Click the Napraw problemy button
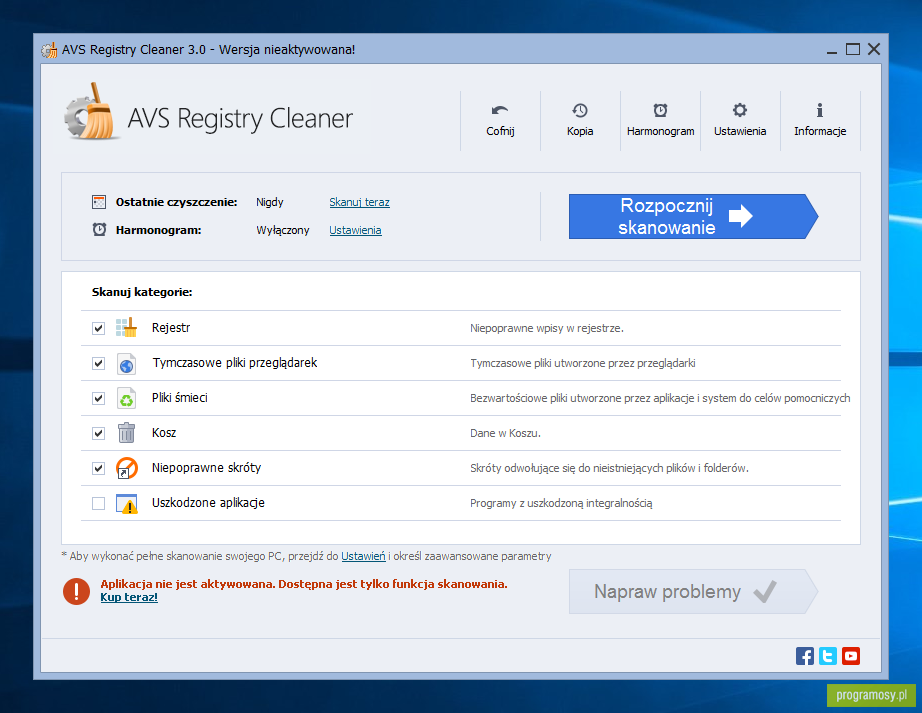922x713 pixels. point(693,591)
